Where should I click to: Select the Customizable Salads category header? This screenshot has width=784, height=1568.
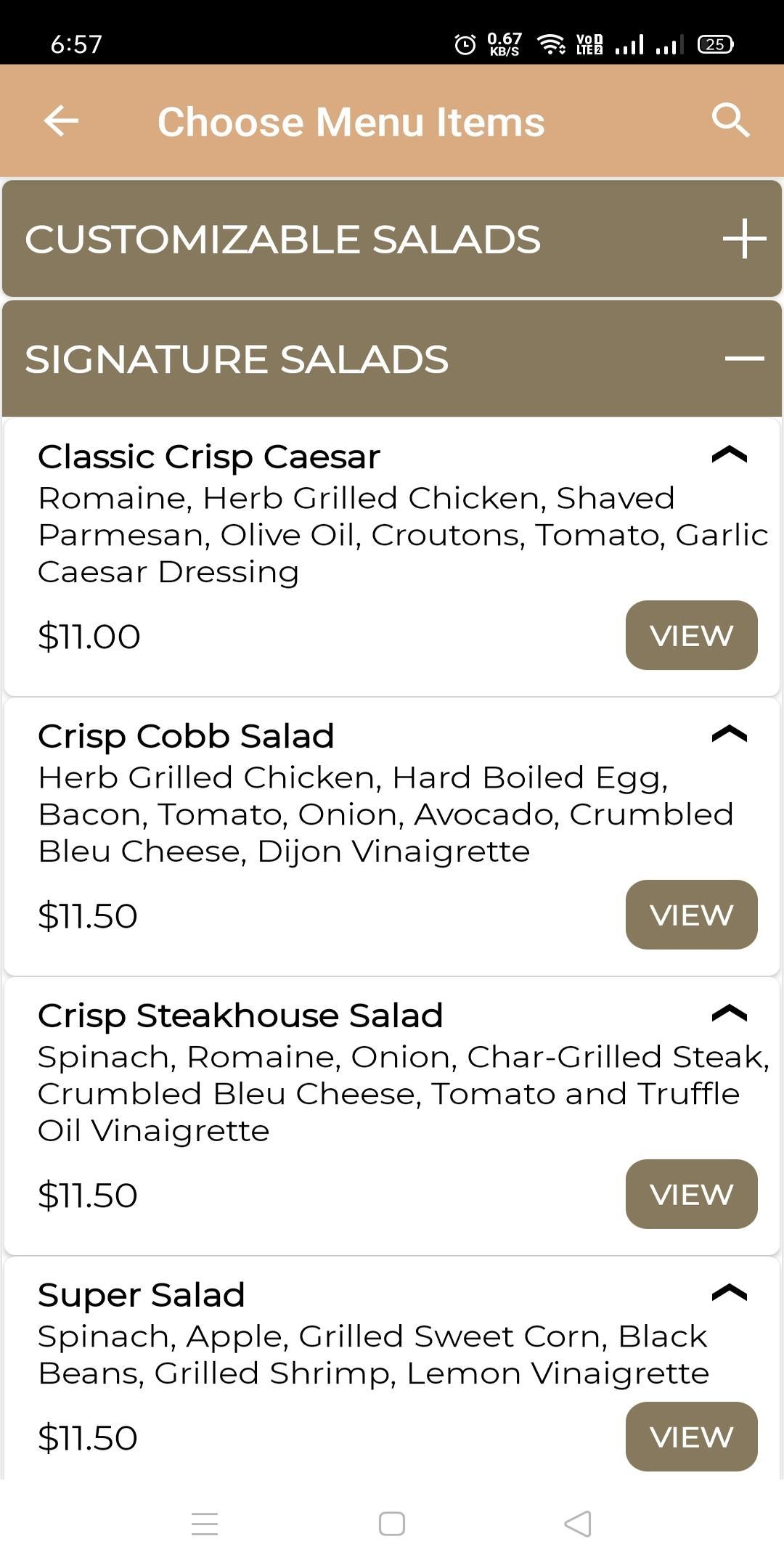click(x=392, y=239)
